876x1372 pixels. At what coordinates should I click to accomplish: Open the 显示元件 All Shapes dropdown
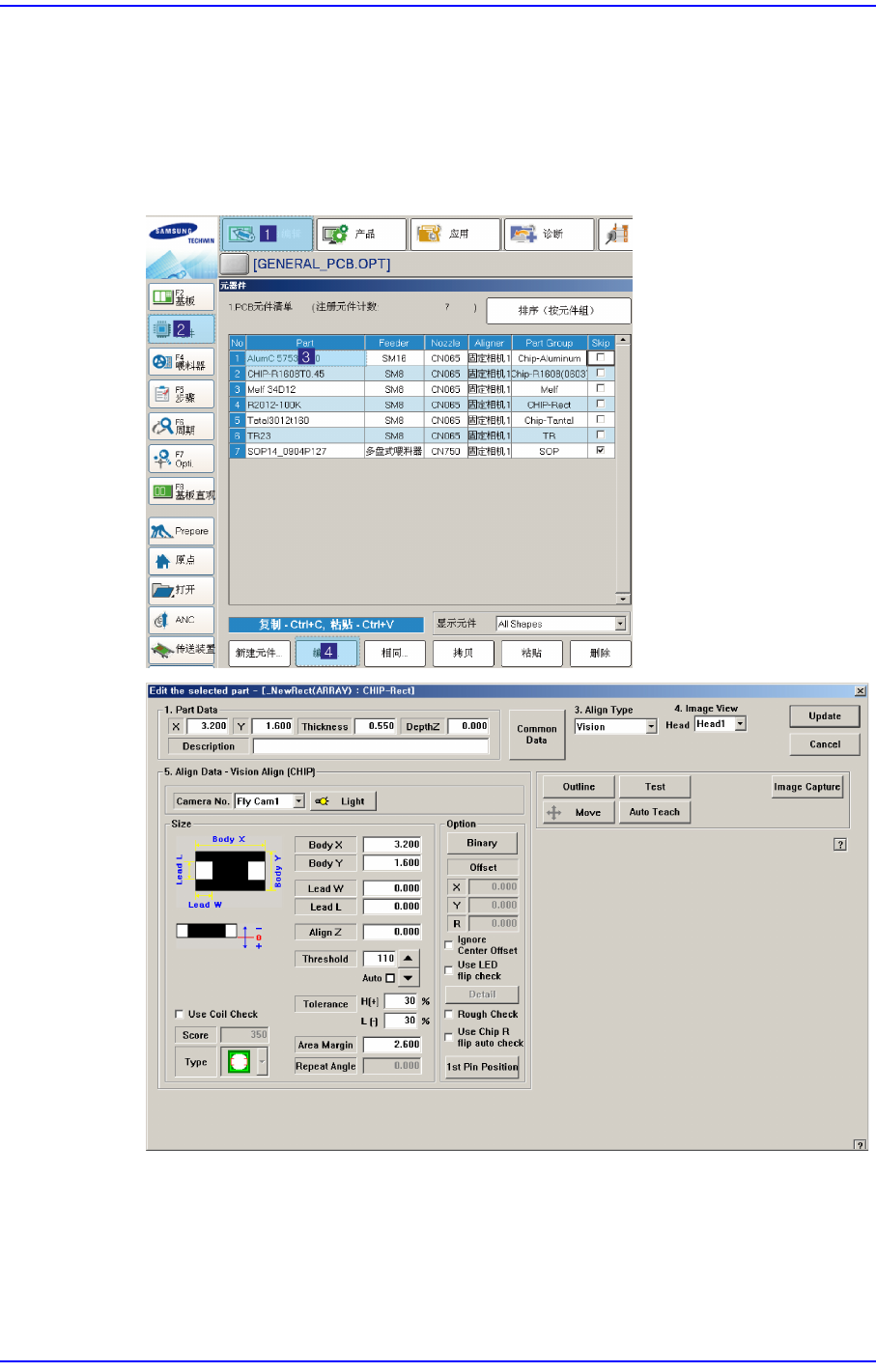tap(620, 624)
